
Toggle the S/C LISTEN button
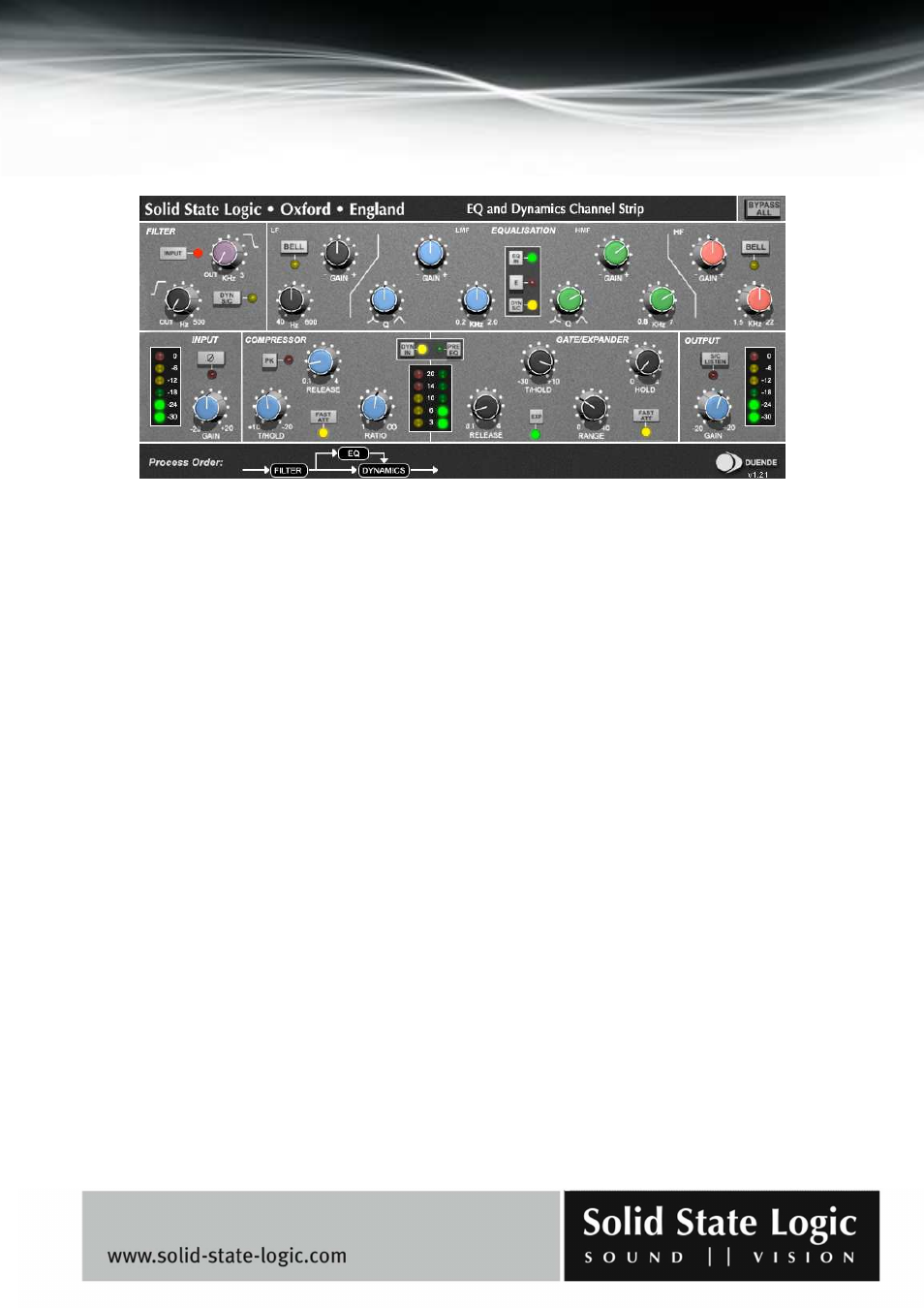click(714, 359)
